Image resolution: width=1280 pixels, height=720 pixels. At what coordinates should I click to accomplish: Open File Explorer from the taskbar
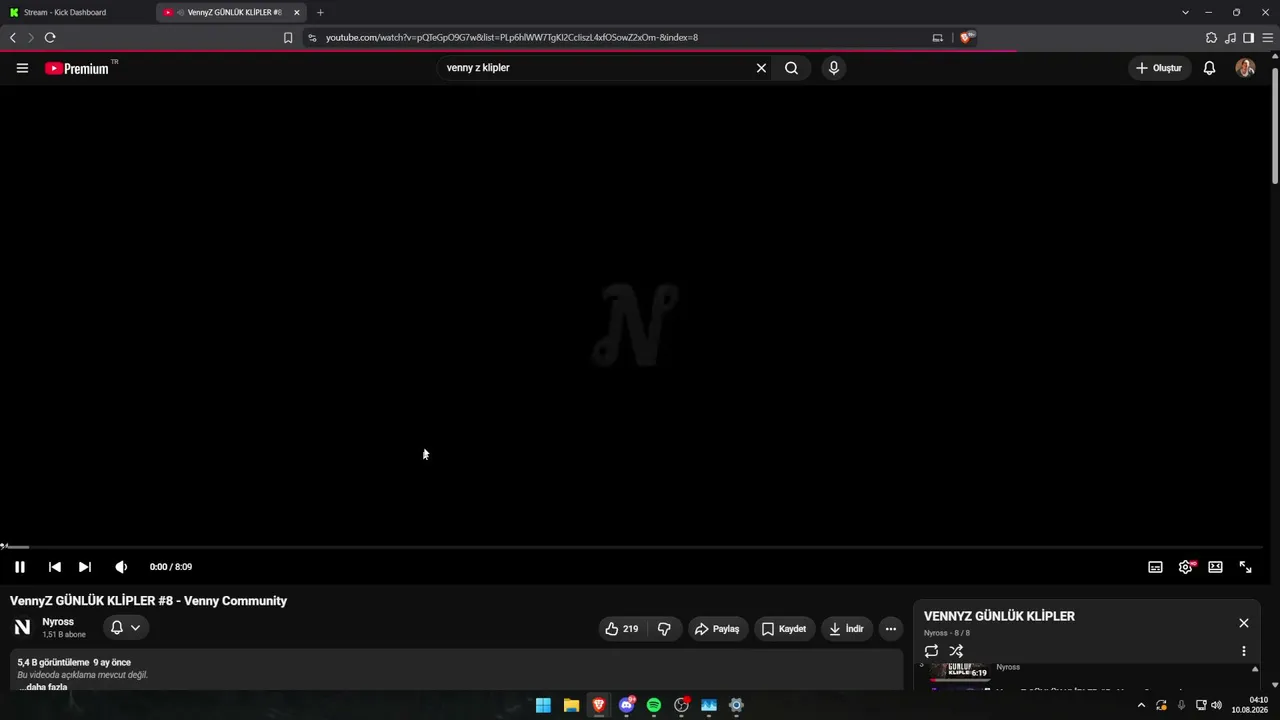tap(571, 705)
